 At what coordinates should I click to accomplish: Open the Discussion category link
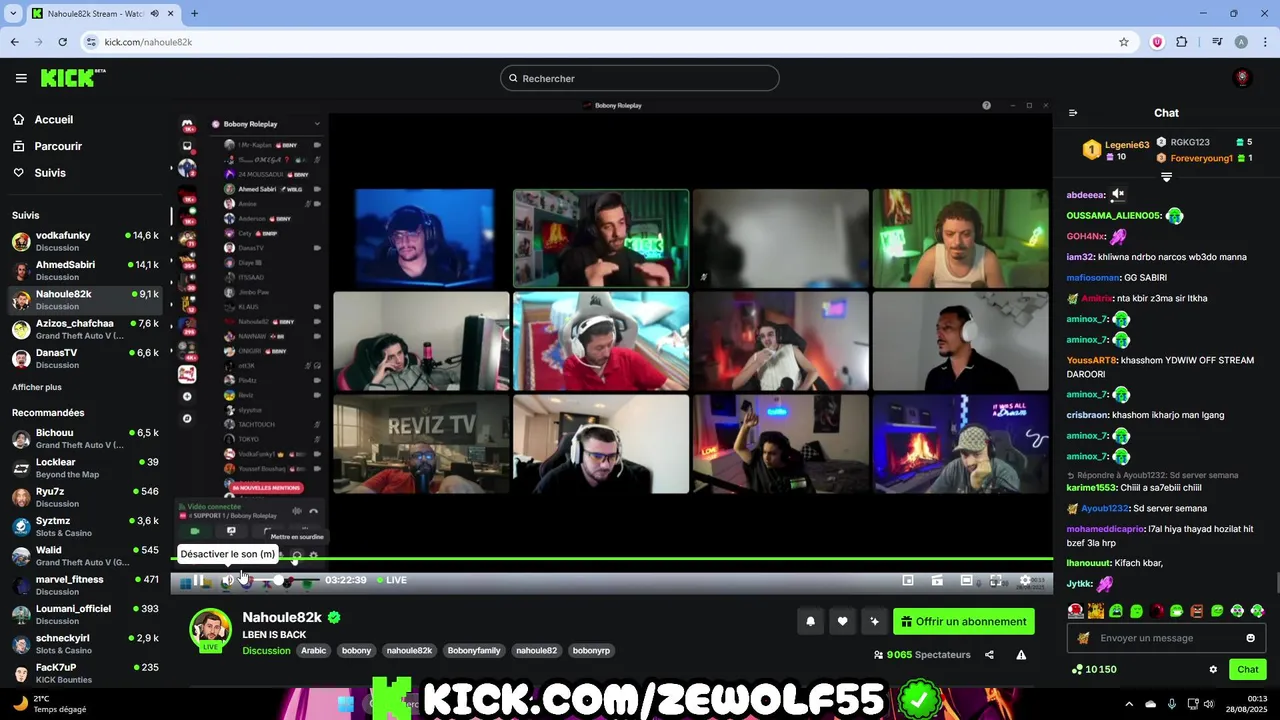tap(266, 651)
